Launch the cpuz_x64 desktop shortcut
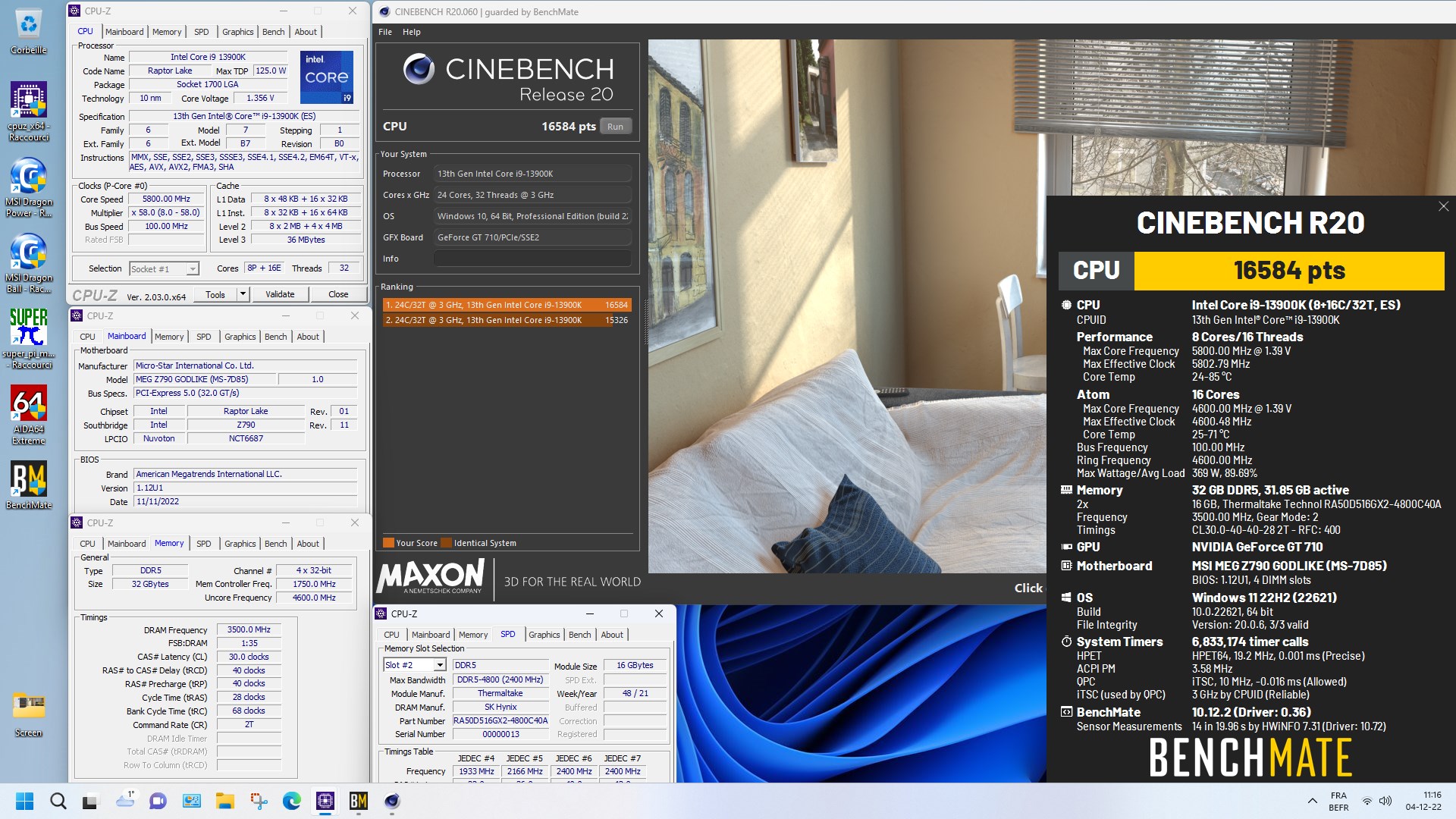The width and height of the screenshot is (1456, 819). 28,111
